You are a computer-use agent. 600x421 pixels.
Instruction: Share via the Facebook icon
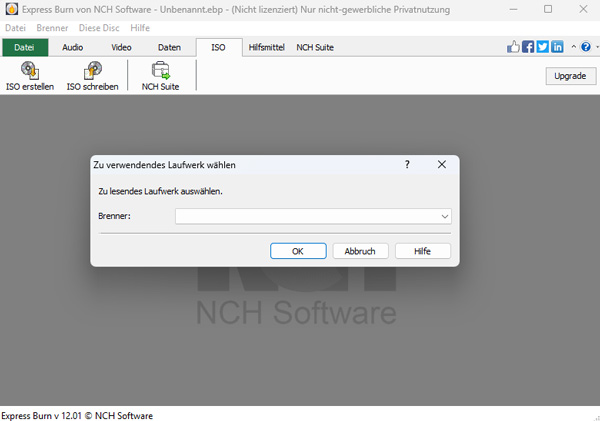click(x=528, y=47)
